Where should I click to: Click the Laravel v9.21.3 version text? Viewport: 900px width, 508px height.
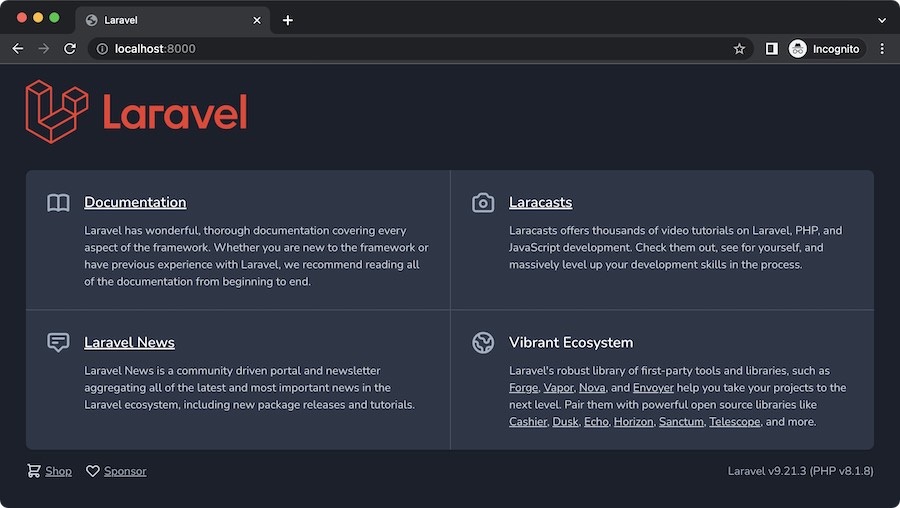(x=800, y=471)
